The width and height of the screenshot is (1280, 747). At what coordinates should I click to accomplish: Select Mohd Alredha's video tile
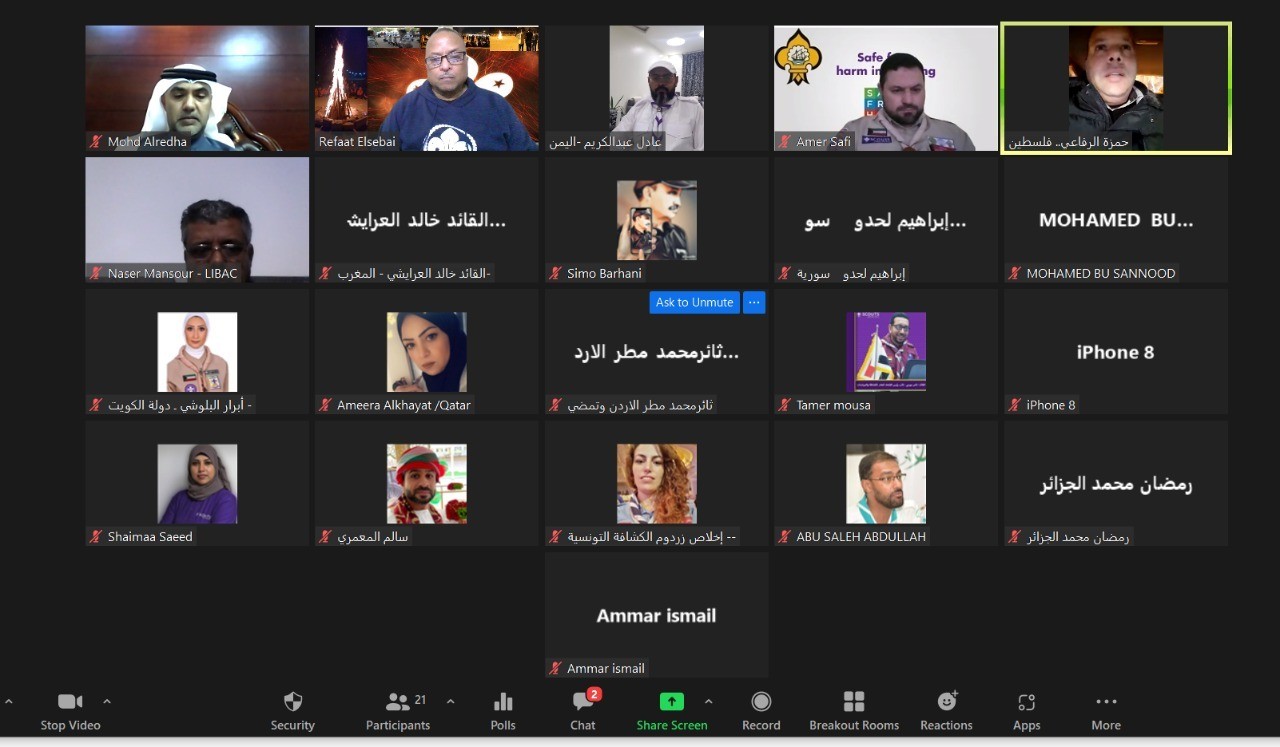197,88
